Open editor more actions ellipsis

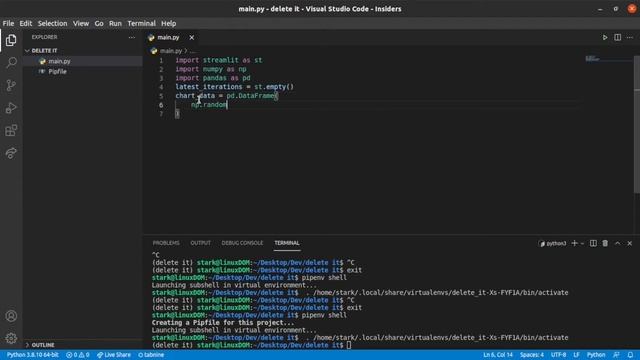coord(630,38)
